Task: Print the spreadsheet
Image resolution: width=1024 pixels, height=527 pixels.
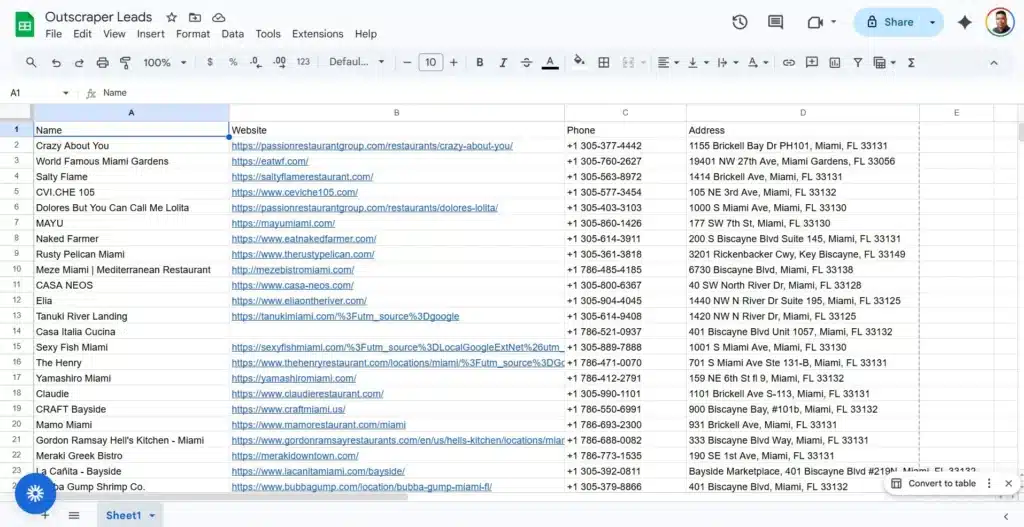Action: 103,63
